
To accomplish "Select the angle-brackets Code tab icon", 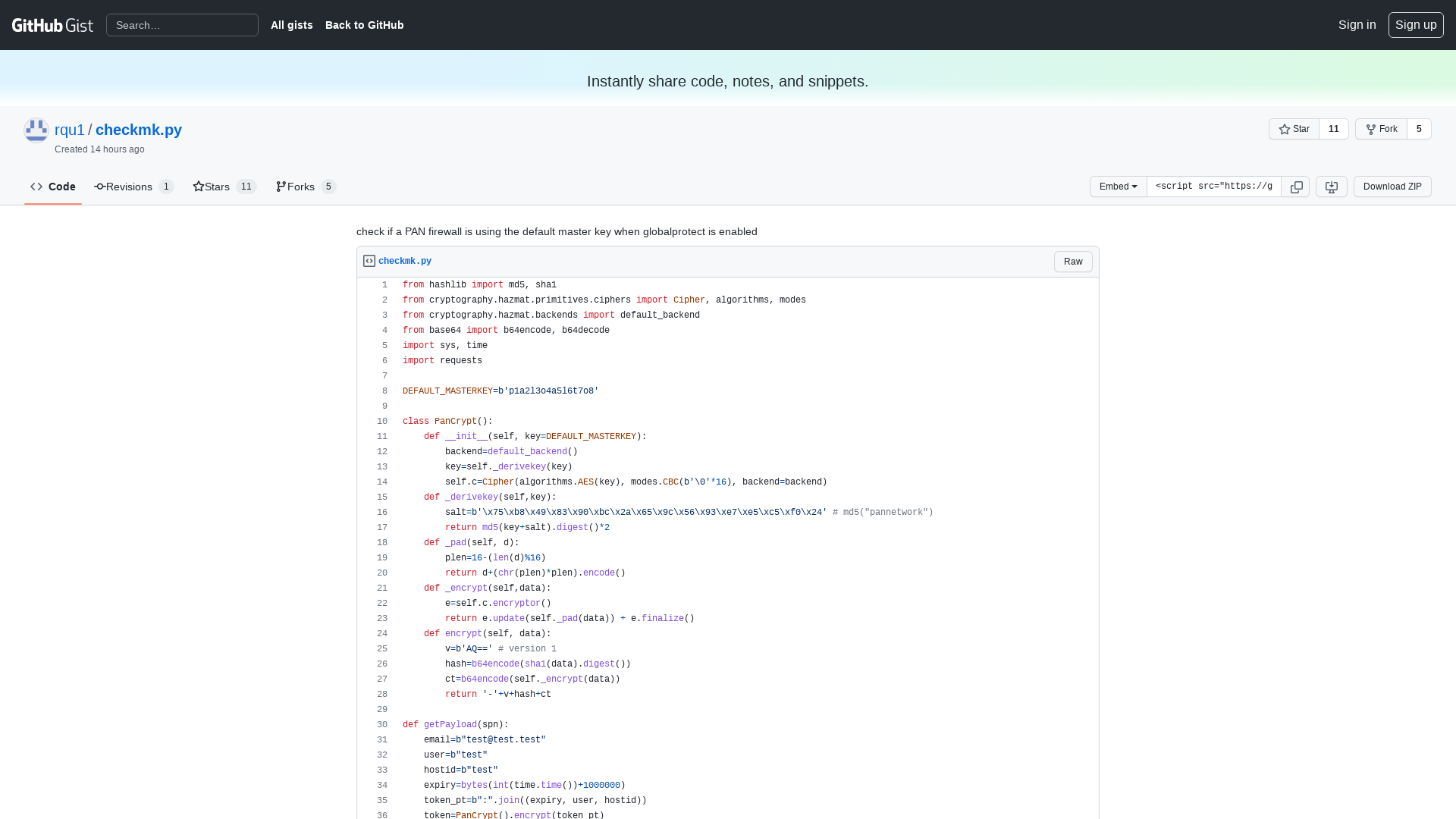I will coord(36,187).
